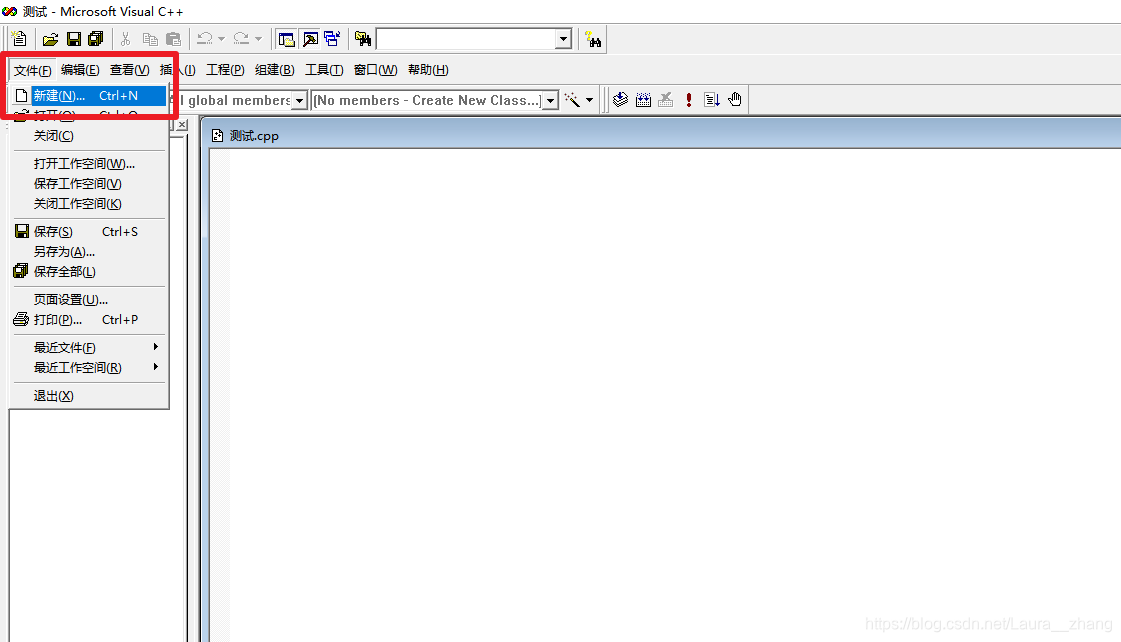Click the Redo arrow icon
The width and height of the screenshot is (1121, 642).
[x=242, y=39]
